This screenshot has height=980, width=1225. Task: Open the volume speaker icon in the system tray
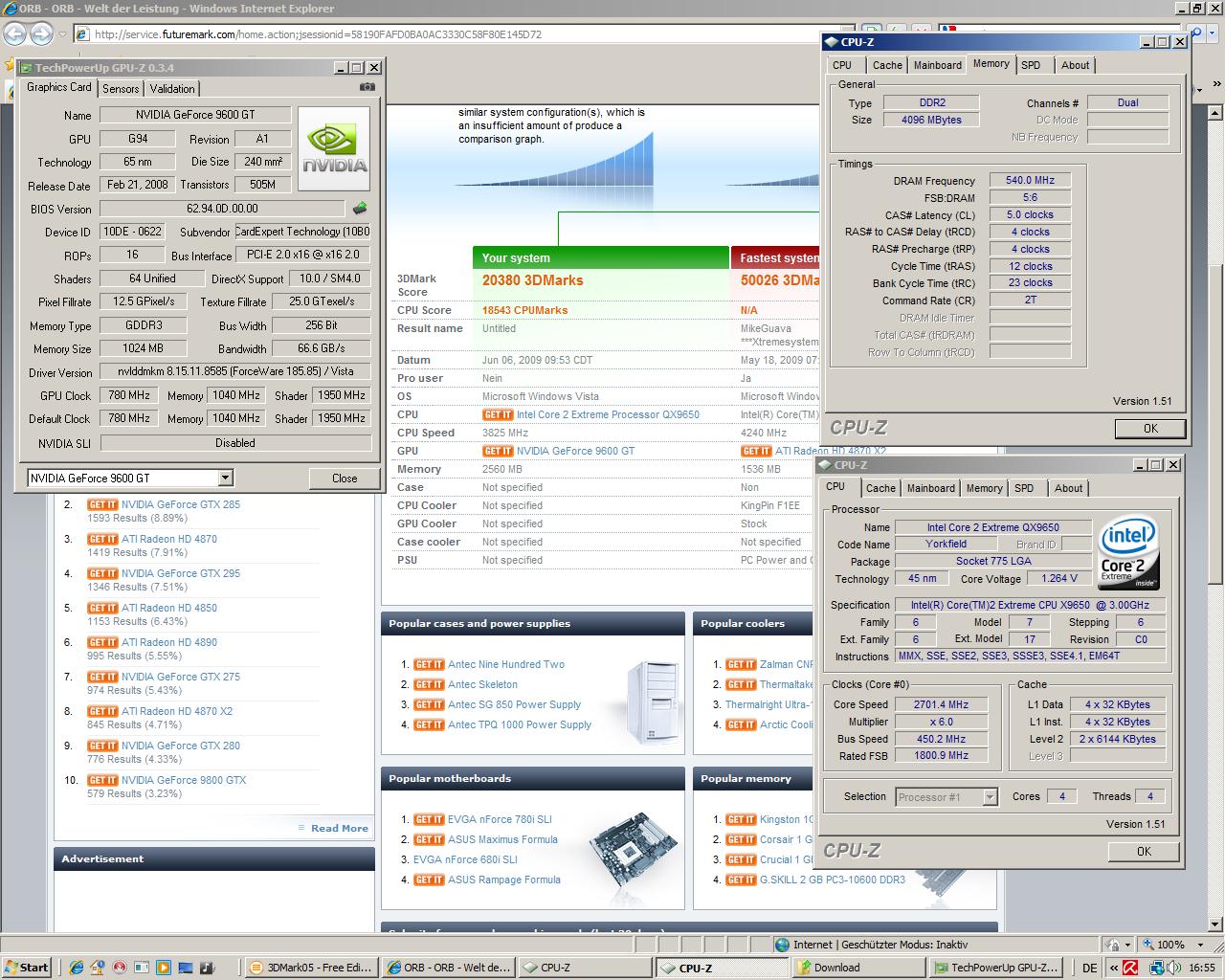1172,968
